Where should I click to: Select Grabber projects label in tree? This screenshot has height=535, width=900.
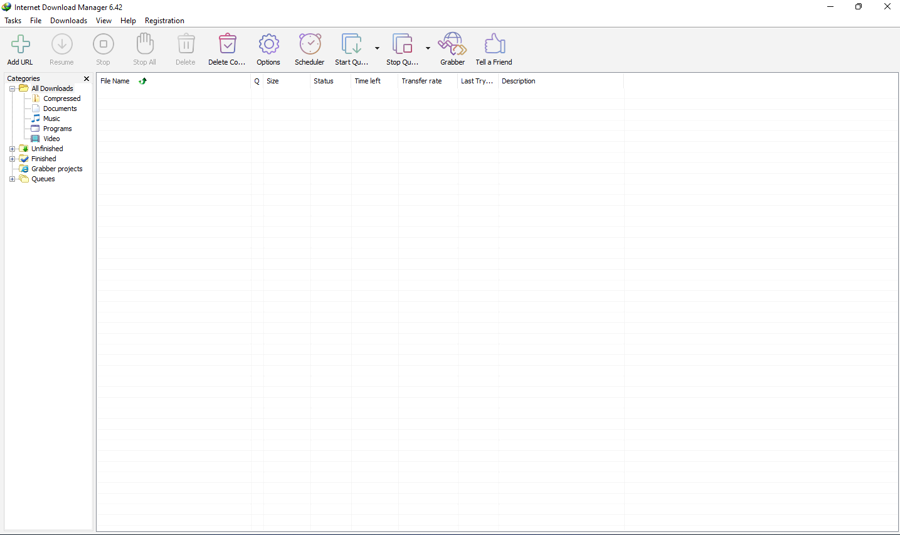57,169
